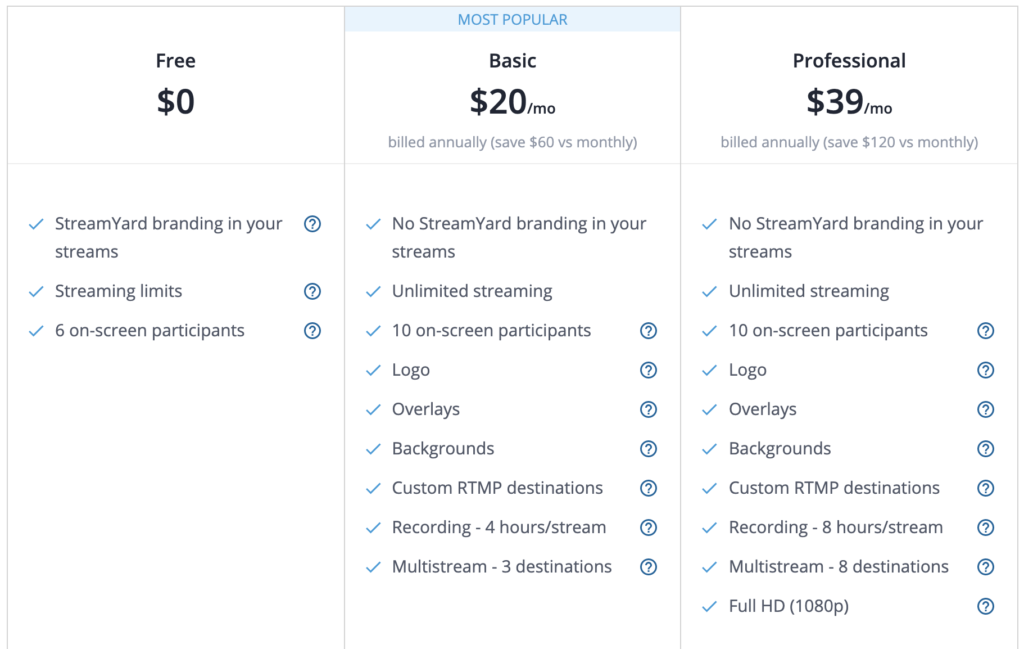This screenshot has width=1024, height=649.
Task: Click help icon for Free StreamYard branding
Action: pos(312,224)
